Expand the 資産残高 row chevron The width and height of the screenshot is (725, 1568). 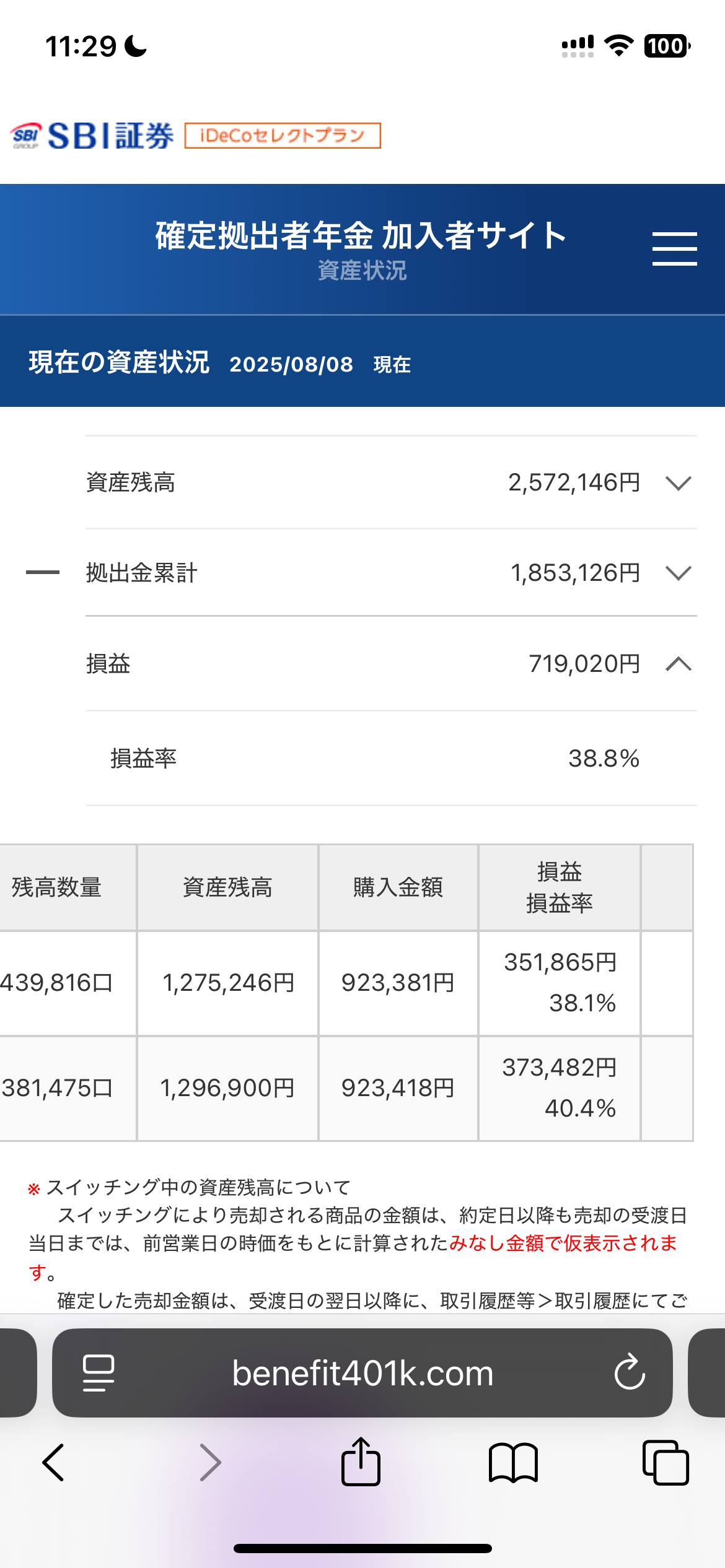coord(678,483)
